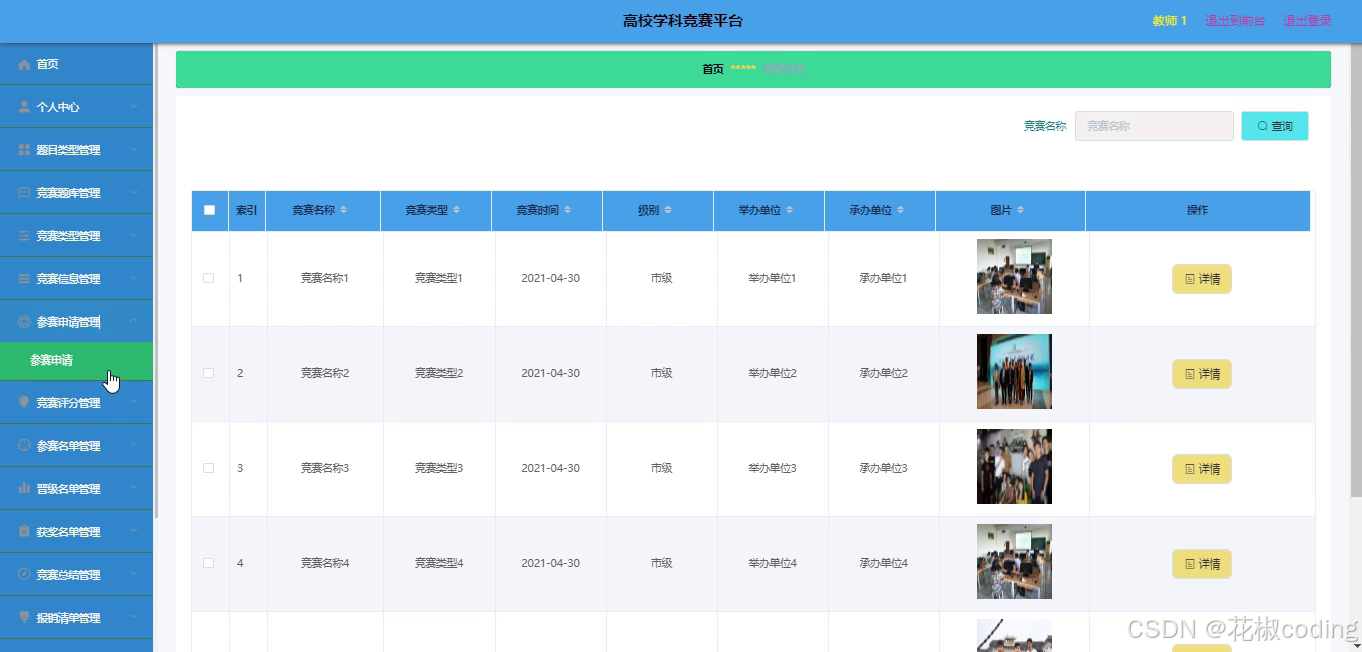Open the image thumbnail in row 3
The width and height of the screenshot is (1362, 652).
click(1014, 467)
